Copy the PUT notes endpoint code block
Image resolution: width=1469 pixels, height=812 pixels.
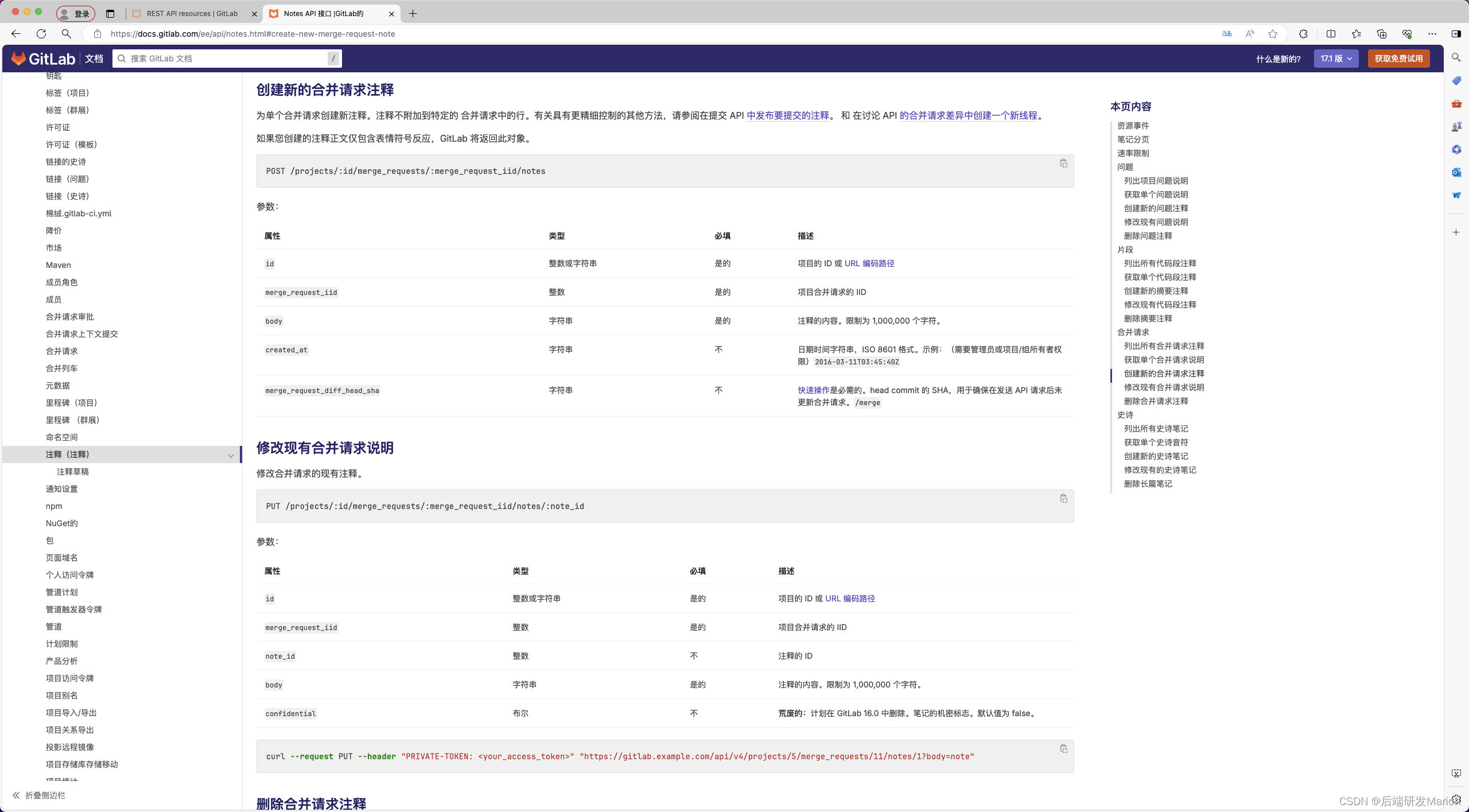[1063, 498]
